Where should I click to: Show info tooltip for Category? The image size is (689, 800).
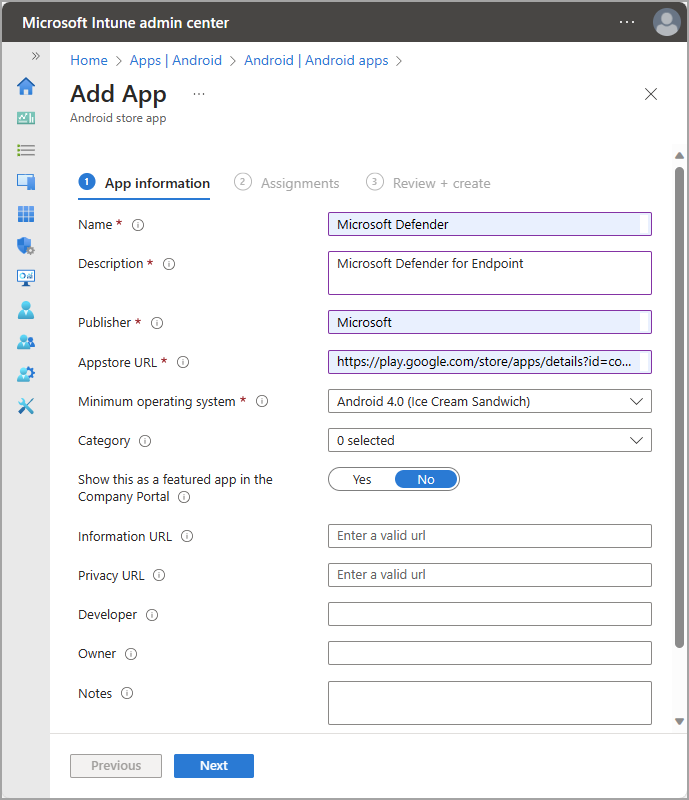[x=145, y=441]
